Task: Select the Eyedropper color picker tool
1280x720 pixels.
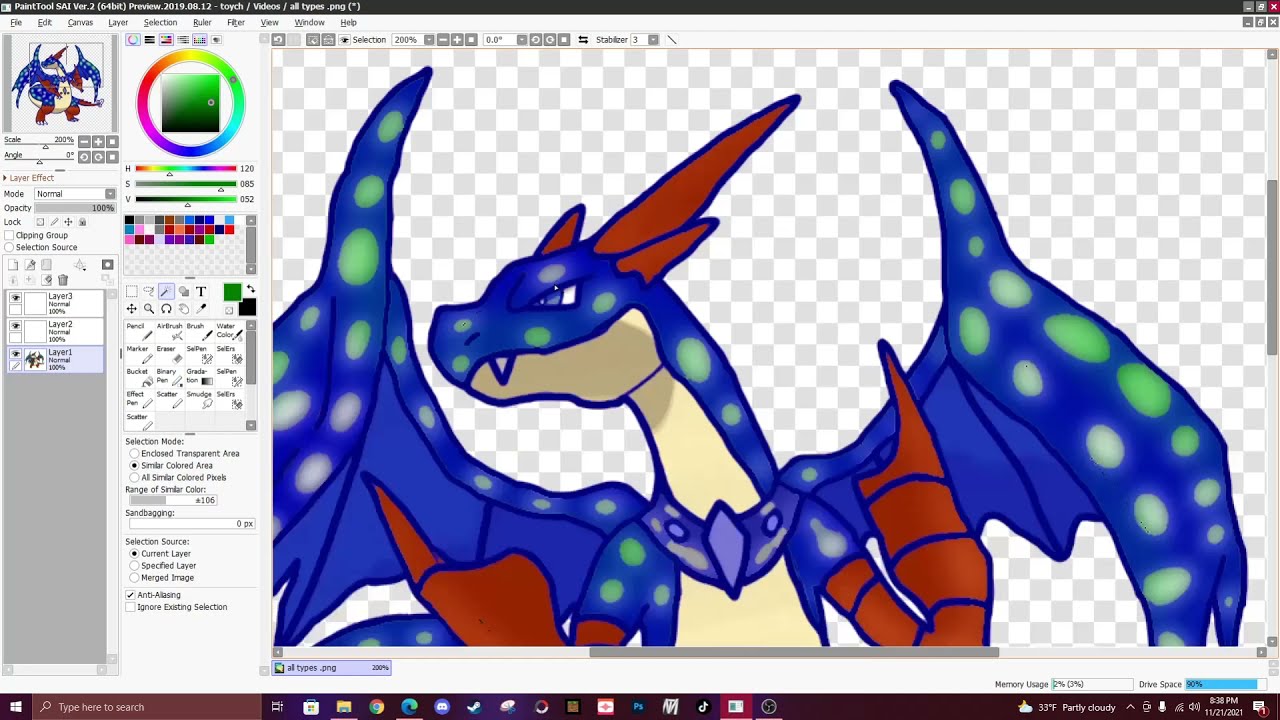Action: (201, 309)
